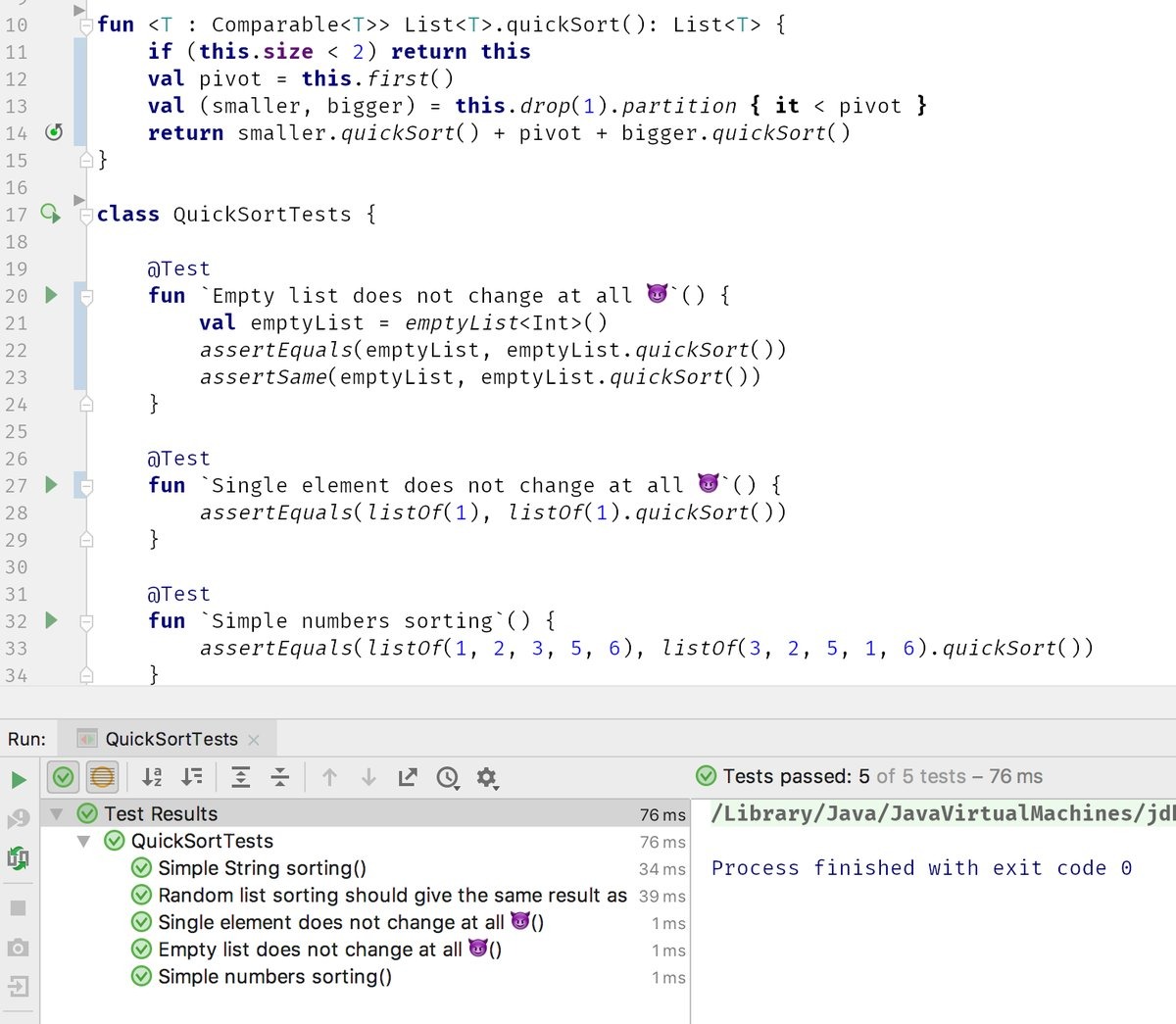Collapse the QuickSortTests tree node
This screenshot has width=1176, height=1024.
pyautogui.click(x=83, y=841)
